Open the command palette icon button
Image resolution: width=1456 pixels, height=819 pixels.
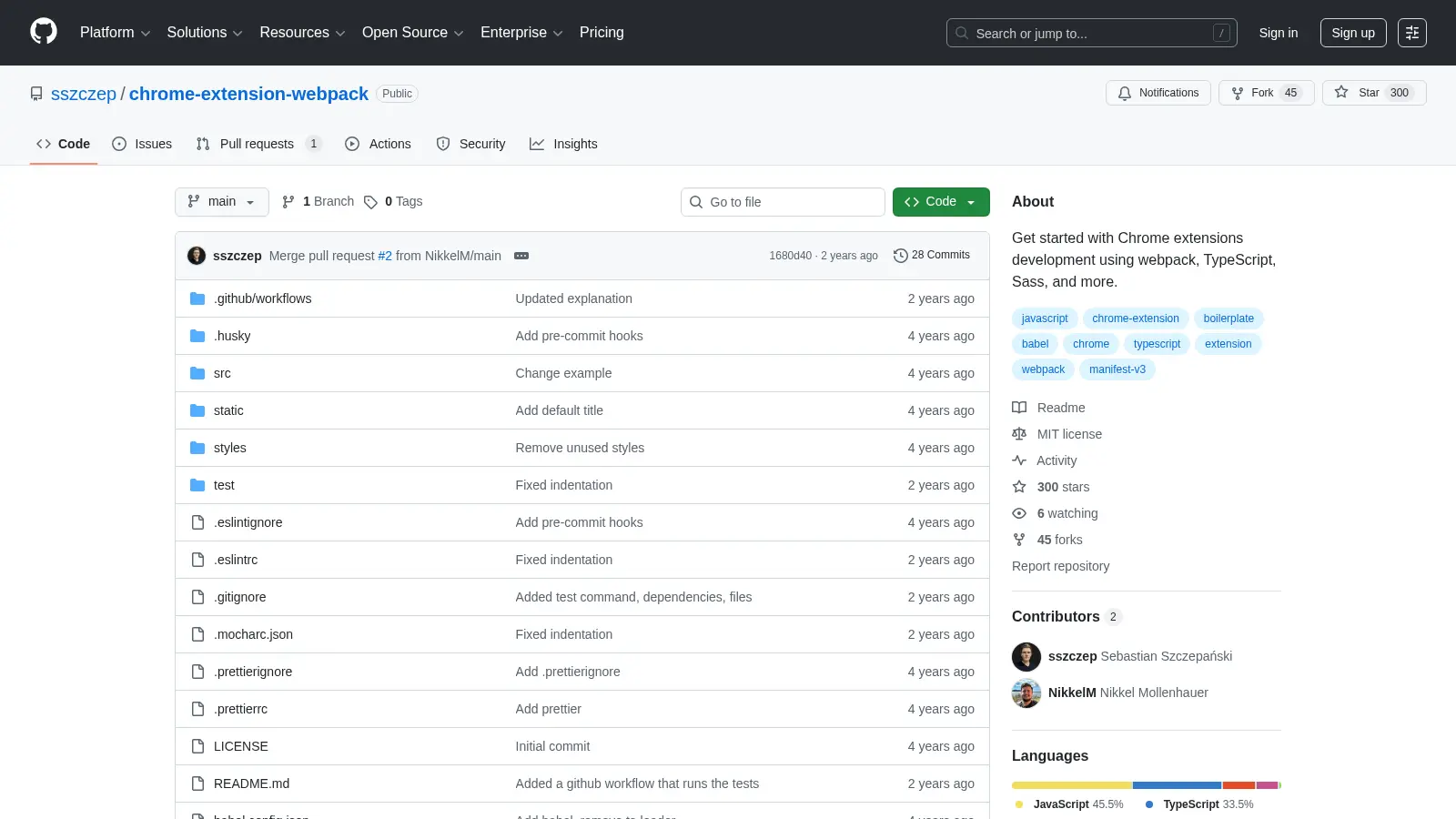point(1412,33)
